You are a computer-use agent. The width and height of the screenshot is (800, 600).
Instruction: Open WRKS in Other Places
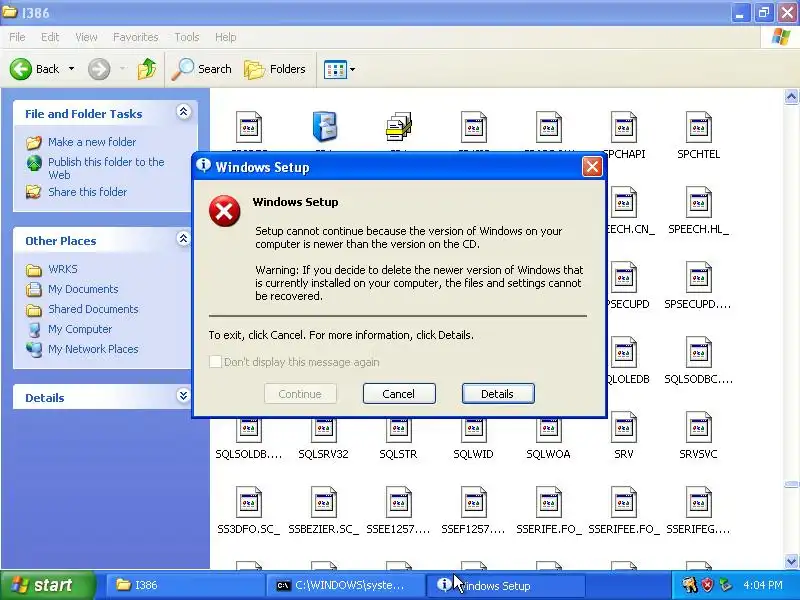tap(63, 269)
